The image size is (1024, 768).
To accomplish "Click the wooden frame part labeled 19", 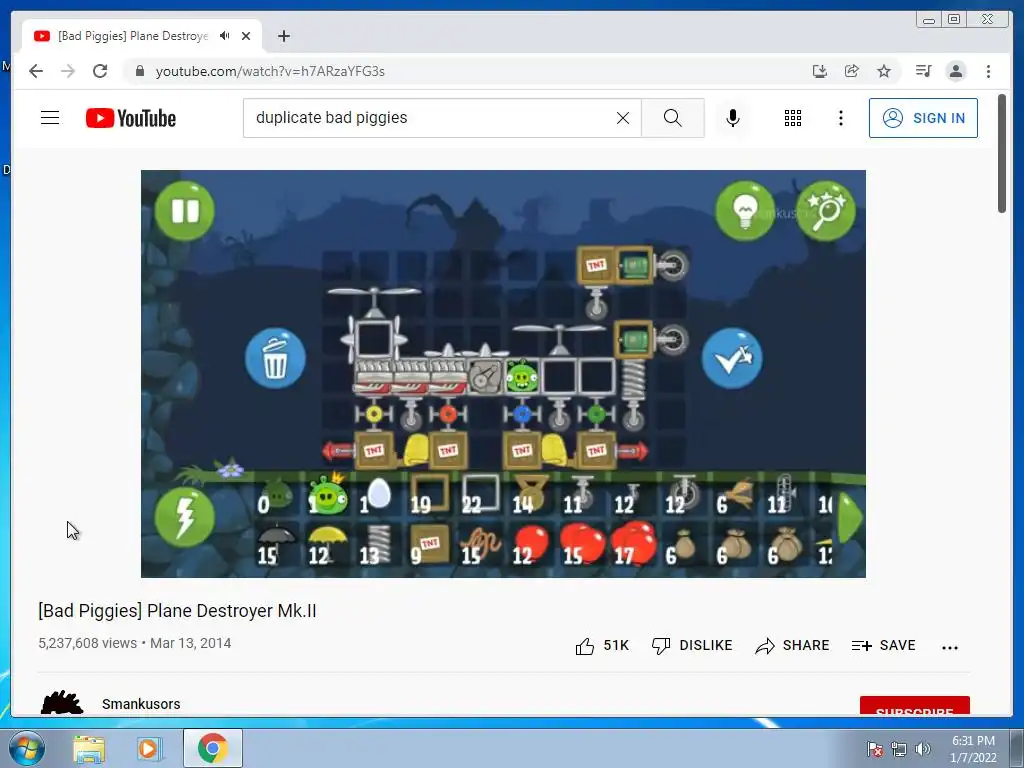I will pyautogui.click(x=429, y=494).
